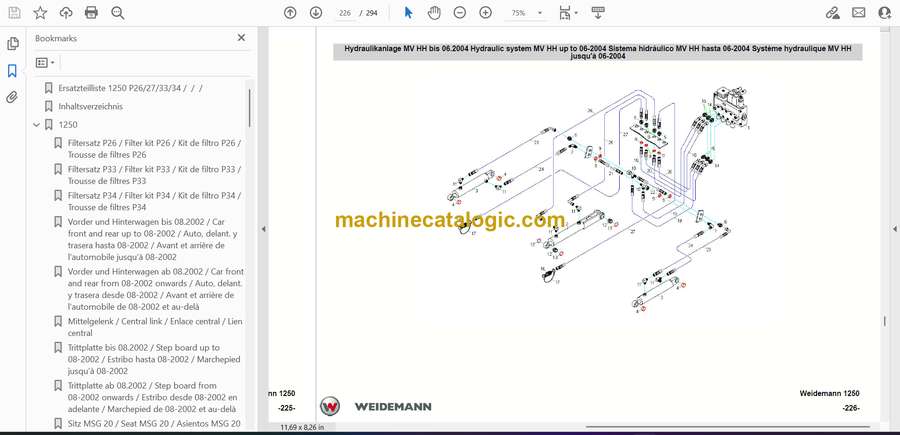
Task: Click the Bookmarks panel title
Action: (56, 38)
